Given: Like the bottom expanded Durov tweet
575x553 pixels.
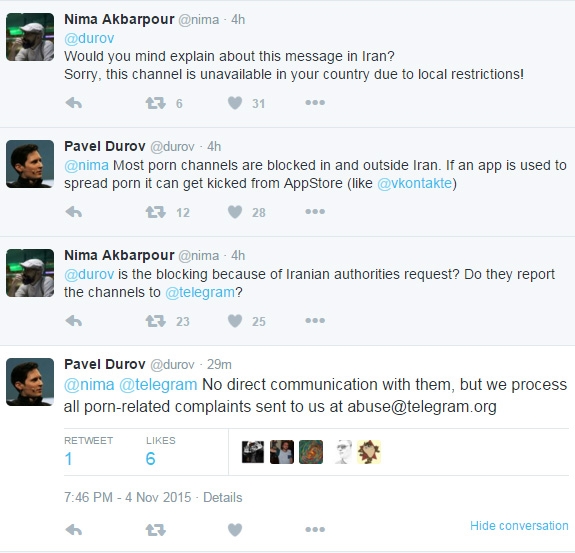Looking at the screenshot, I should pos(235,530).
